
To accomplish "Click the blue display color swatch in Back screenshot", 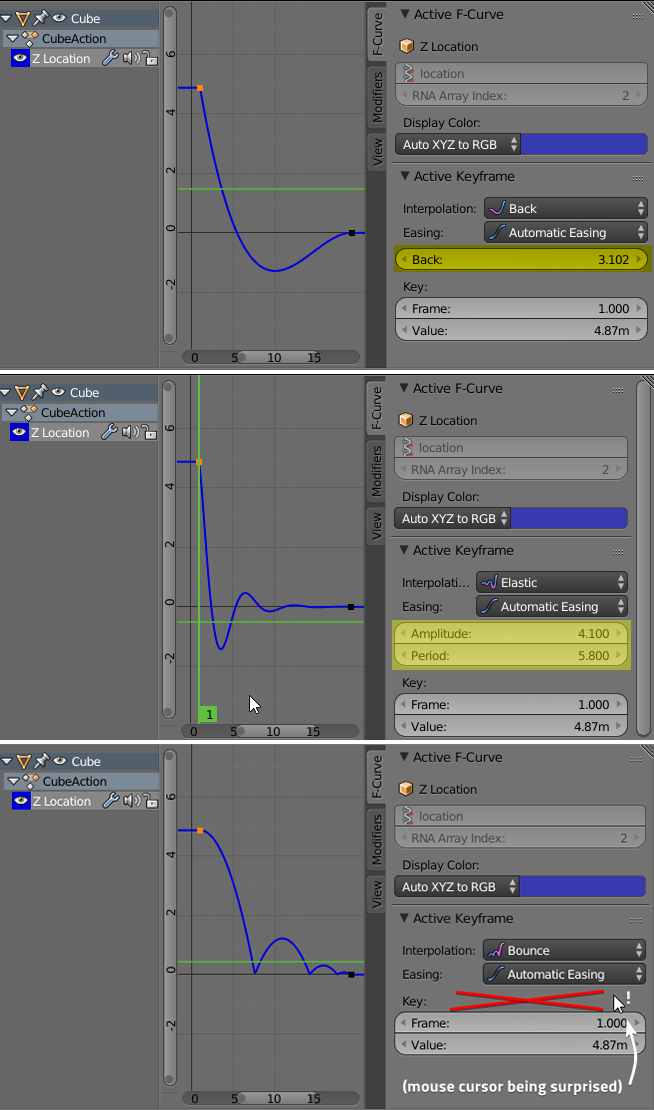I will pyautogui.click(x=583, y=144).
